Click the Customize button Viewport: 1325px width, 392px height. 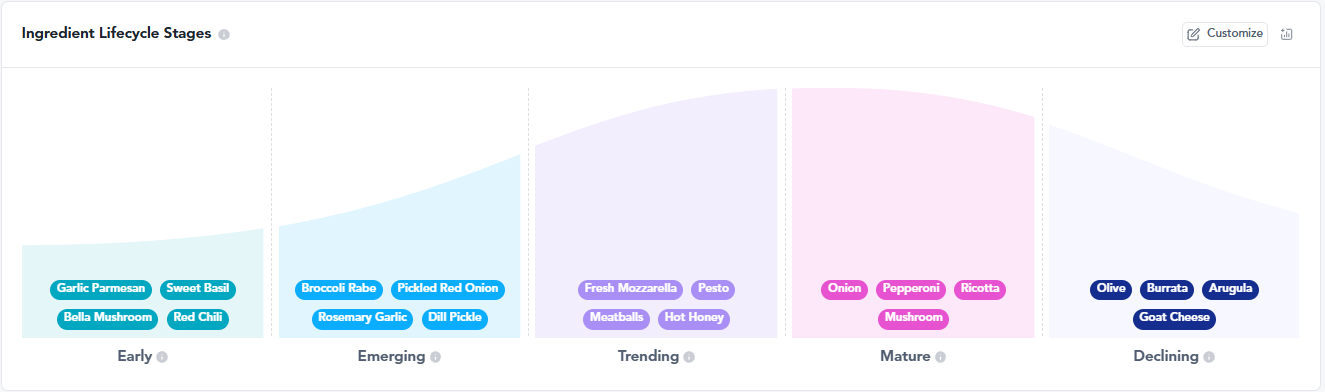(1225, 34)
